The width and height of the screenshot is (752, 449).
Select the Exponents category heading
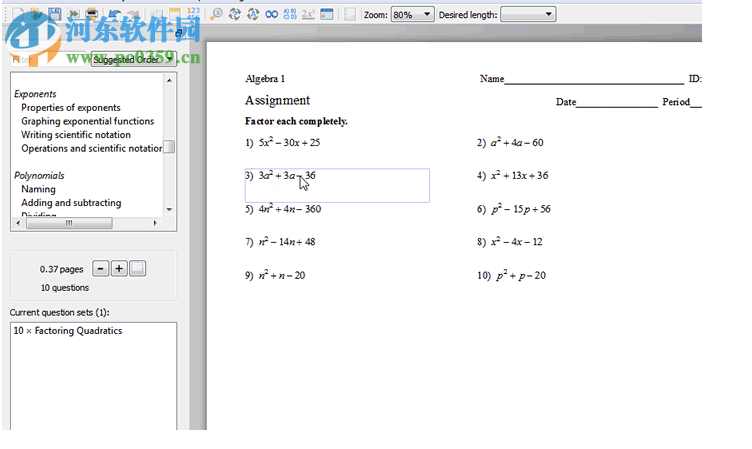click(35, 94)
